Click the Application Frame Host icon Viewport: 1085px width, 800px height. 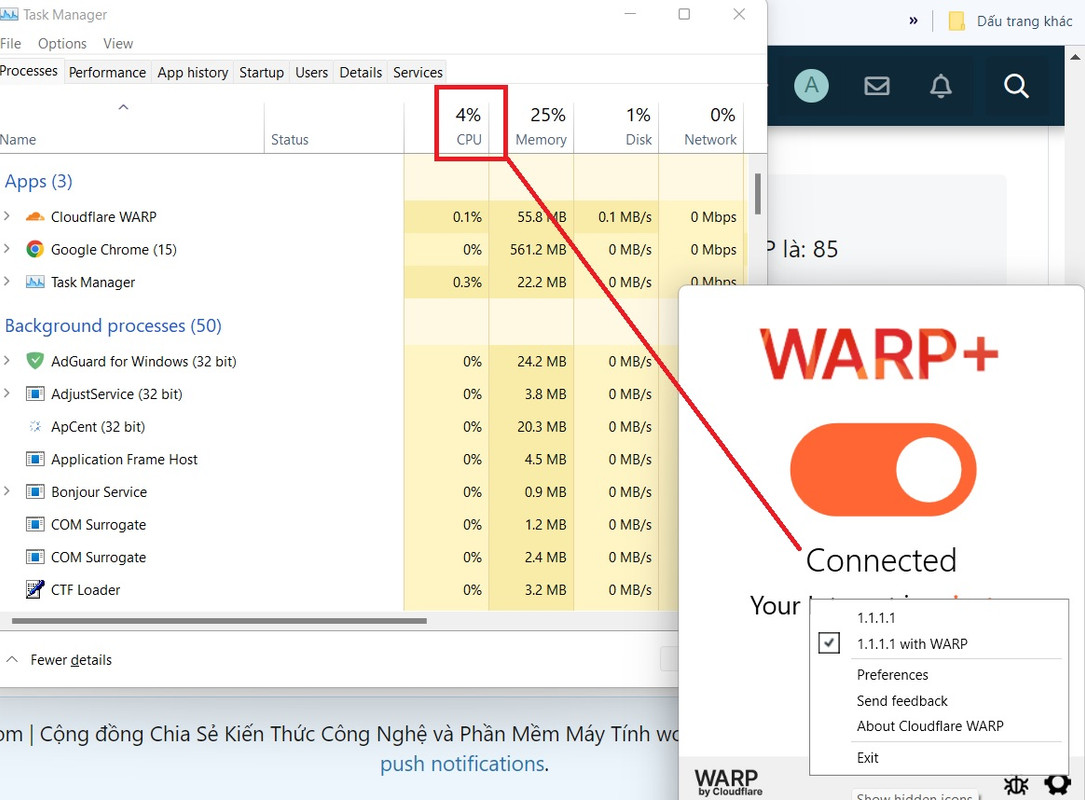point(35,459)
